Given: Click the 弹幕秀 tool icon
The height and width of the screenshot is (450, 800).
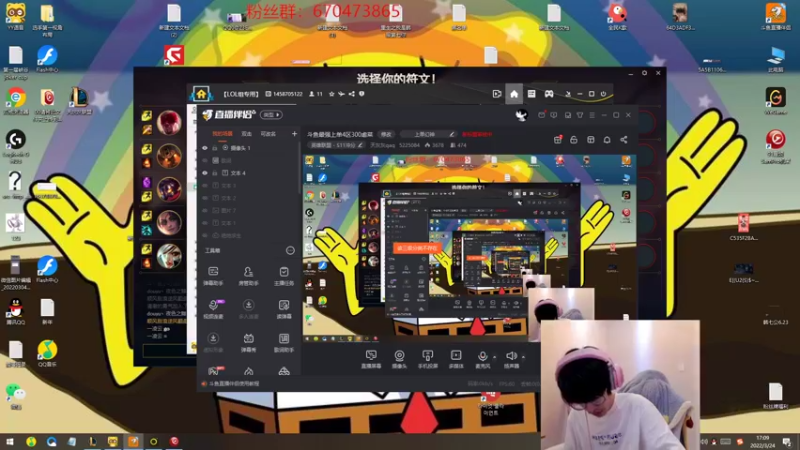Looking at the screenshot, I should [x=248, y=342].
